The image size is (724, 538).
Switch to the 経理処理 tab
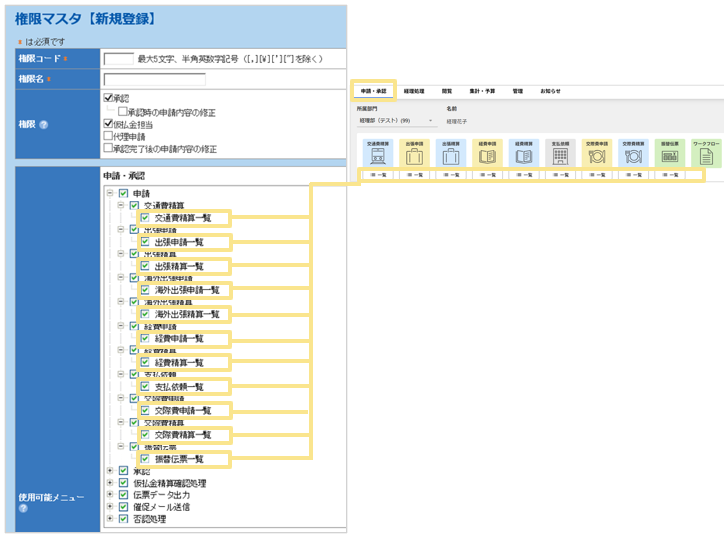(x=414, y=90)
